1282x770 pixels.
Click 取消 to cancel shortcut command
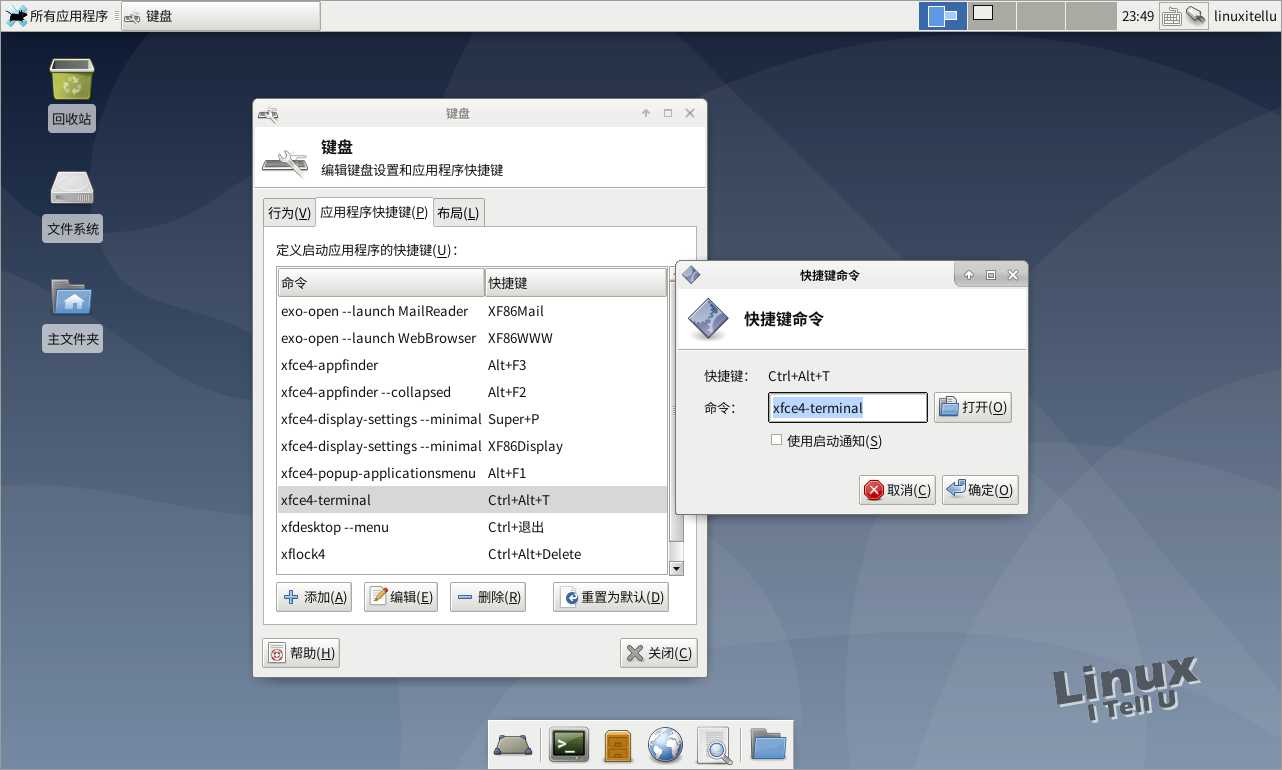point(897,490)
